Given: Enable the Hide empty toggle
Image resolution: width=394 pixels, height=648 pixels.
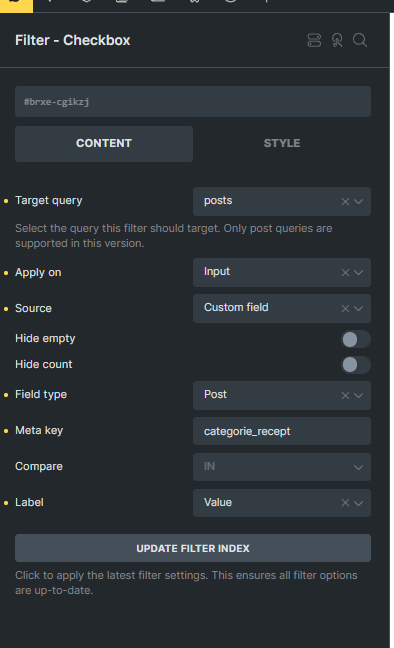Looking at the screenshot, I should coord(356,339).
